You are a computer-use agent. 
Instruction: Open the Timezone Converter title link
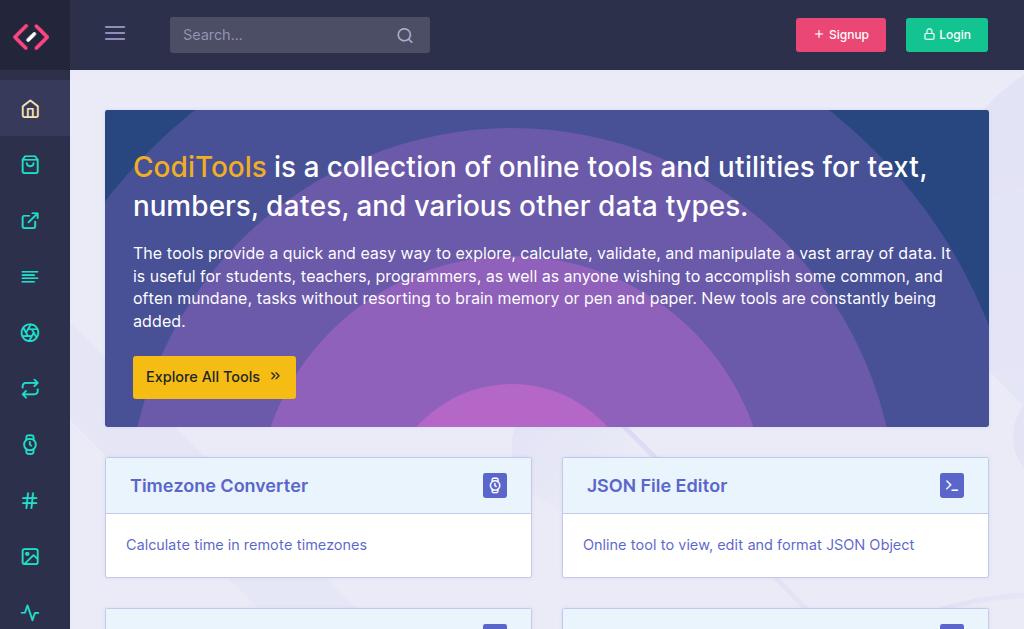(219, 485)
